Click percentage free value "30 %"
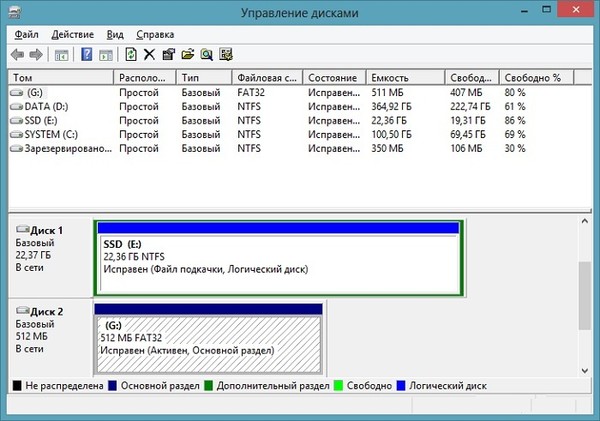Screen dimensions: 600x421 (x=515, y=148)
